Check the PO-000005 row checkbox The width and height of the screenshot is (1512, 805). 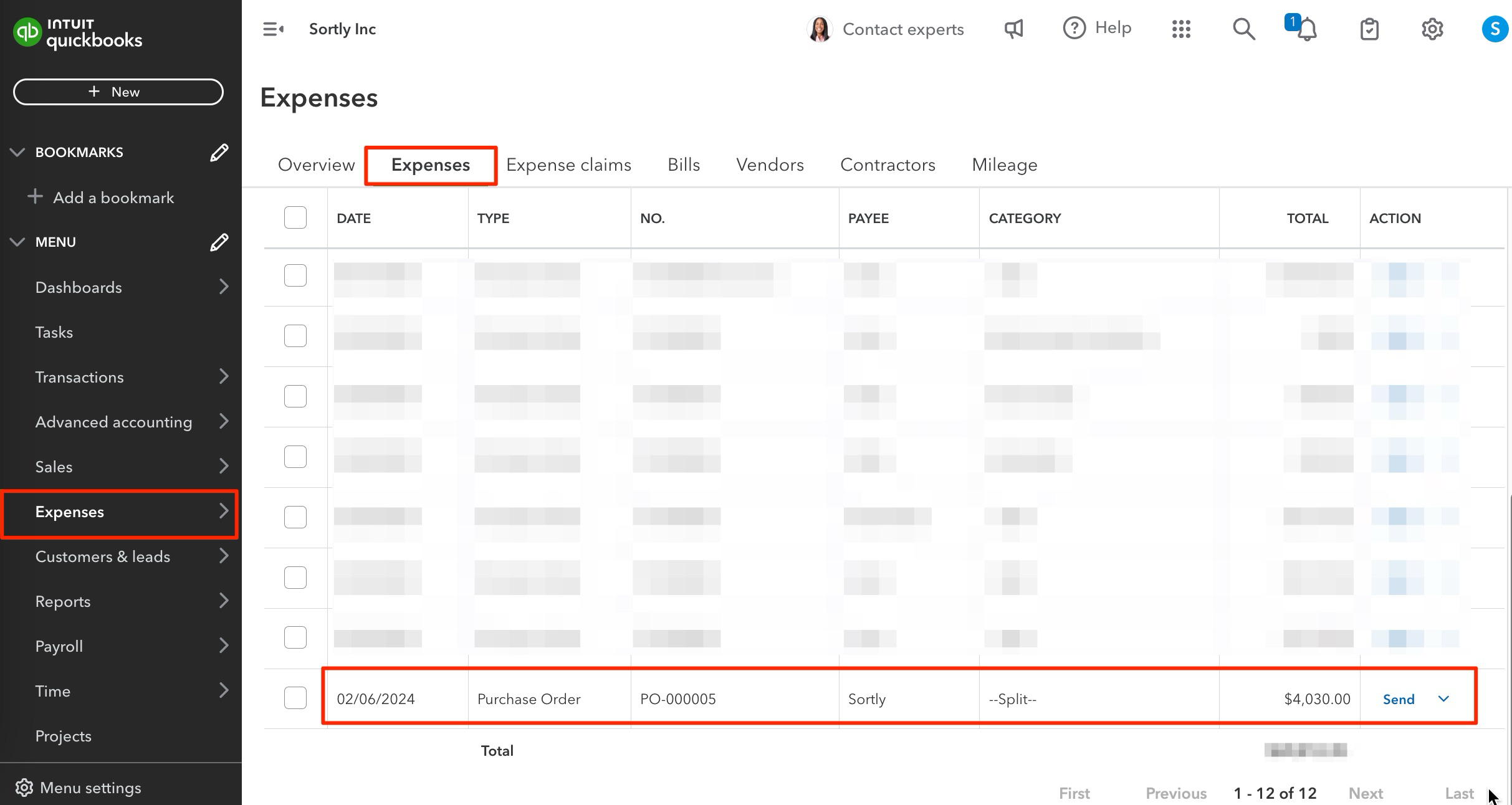click(295, 698)
